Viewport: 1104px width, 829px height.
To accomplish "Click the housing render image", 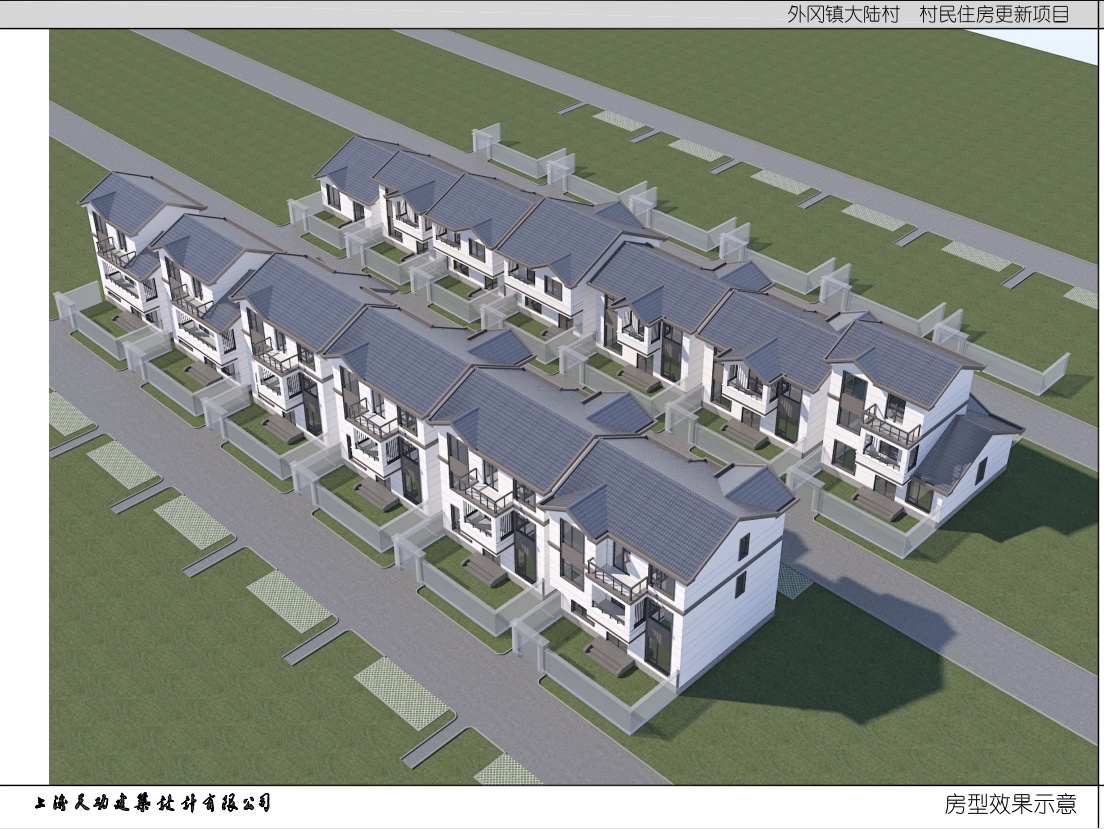I will click(x=572, y=407).
